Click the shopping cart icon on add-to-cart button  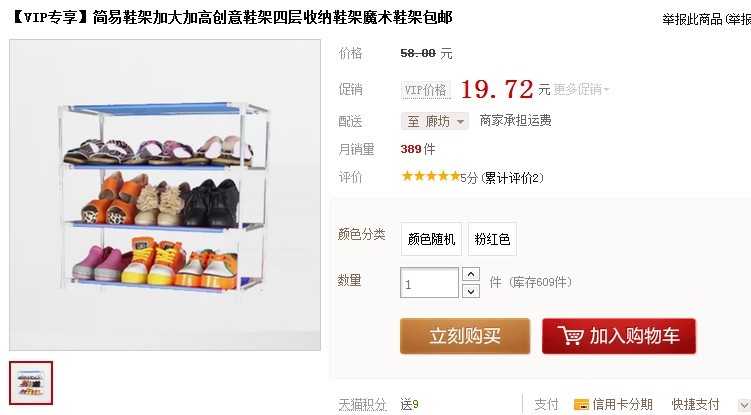tap(570, 335)
